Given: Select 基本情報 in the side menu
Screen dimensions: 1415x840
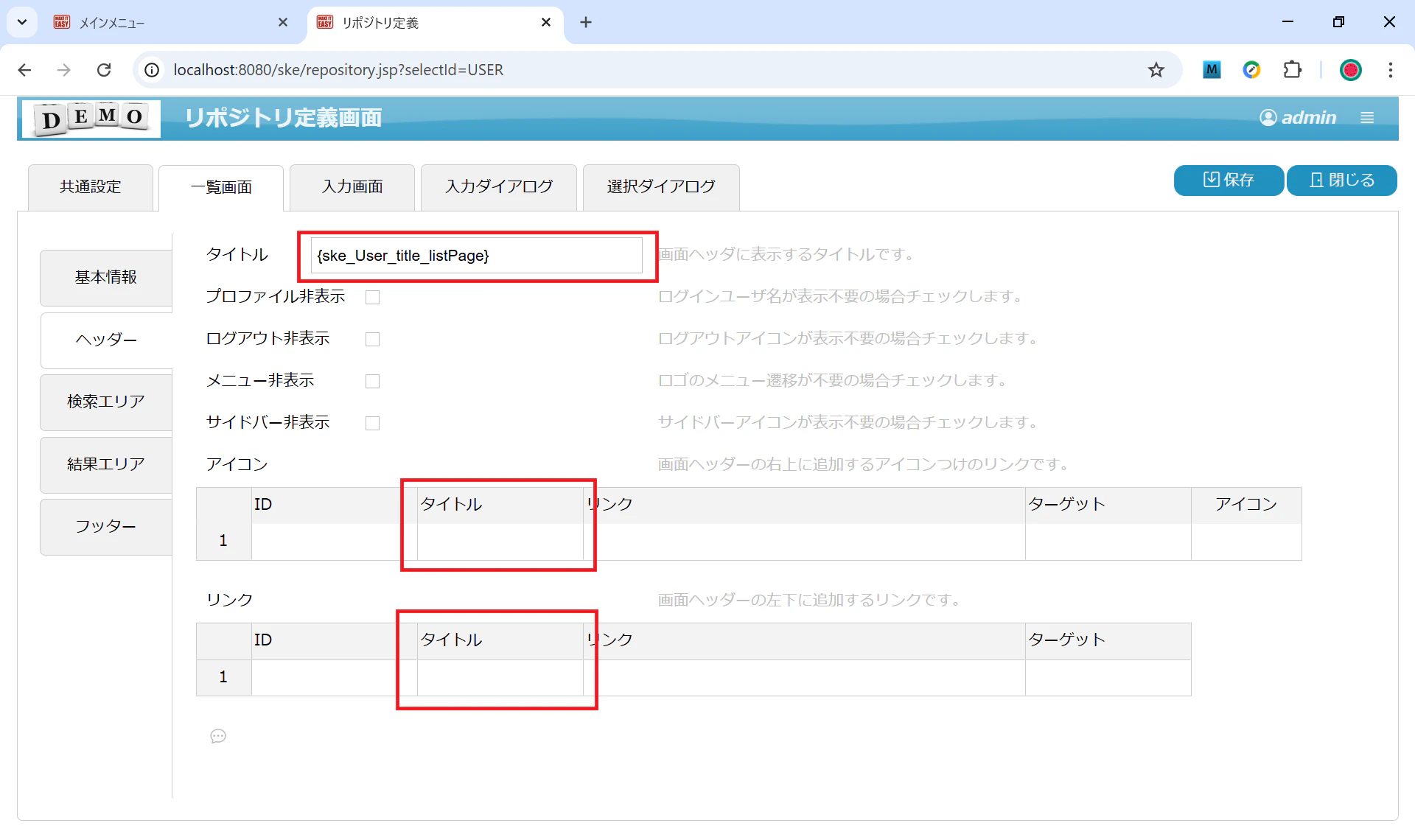Looking at the screenshot, I should point(106,278).
